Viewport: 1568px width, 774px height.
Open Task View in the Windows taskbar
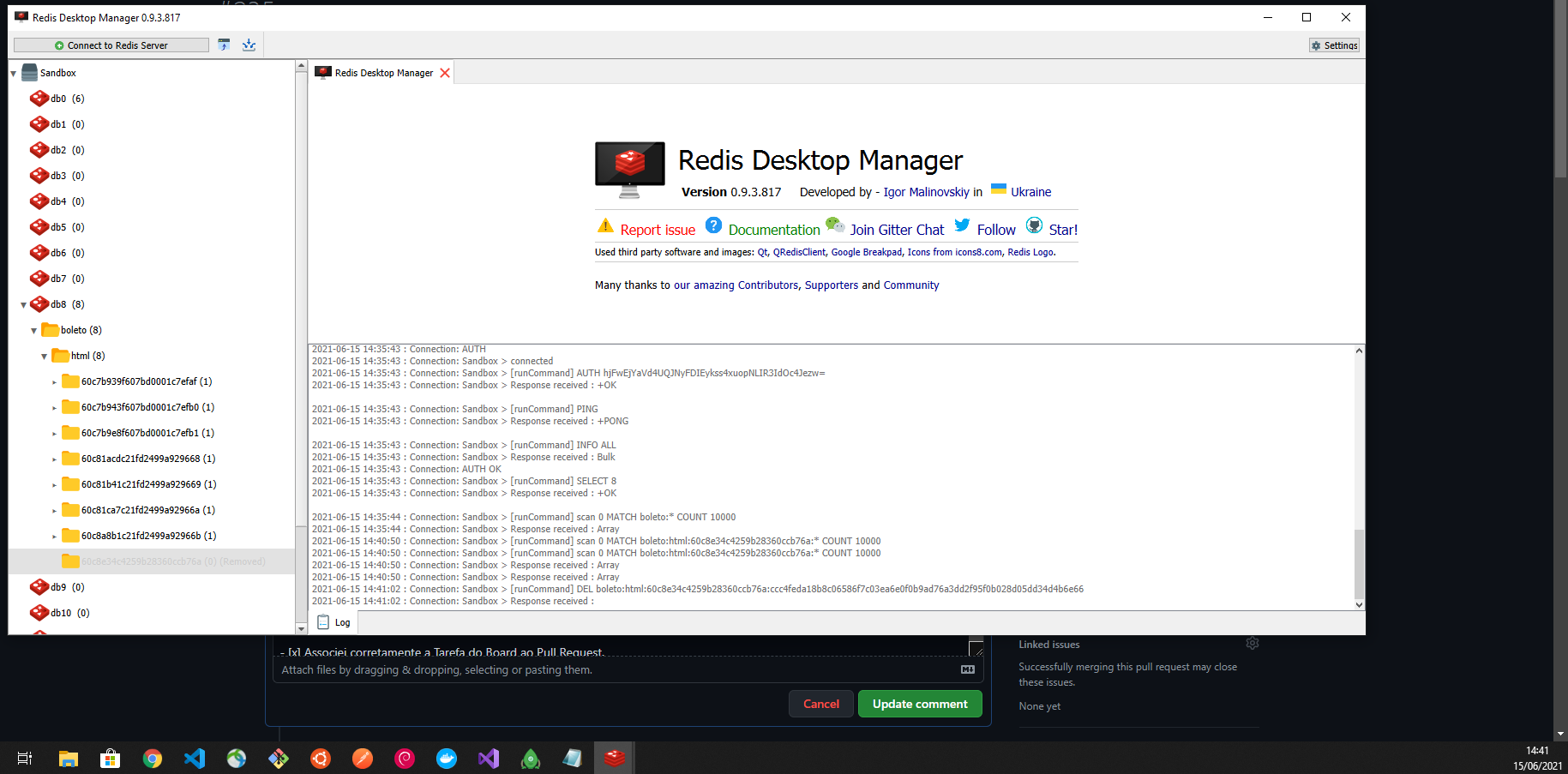click(x=25, y=759)
